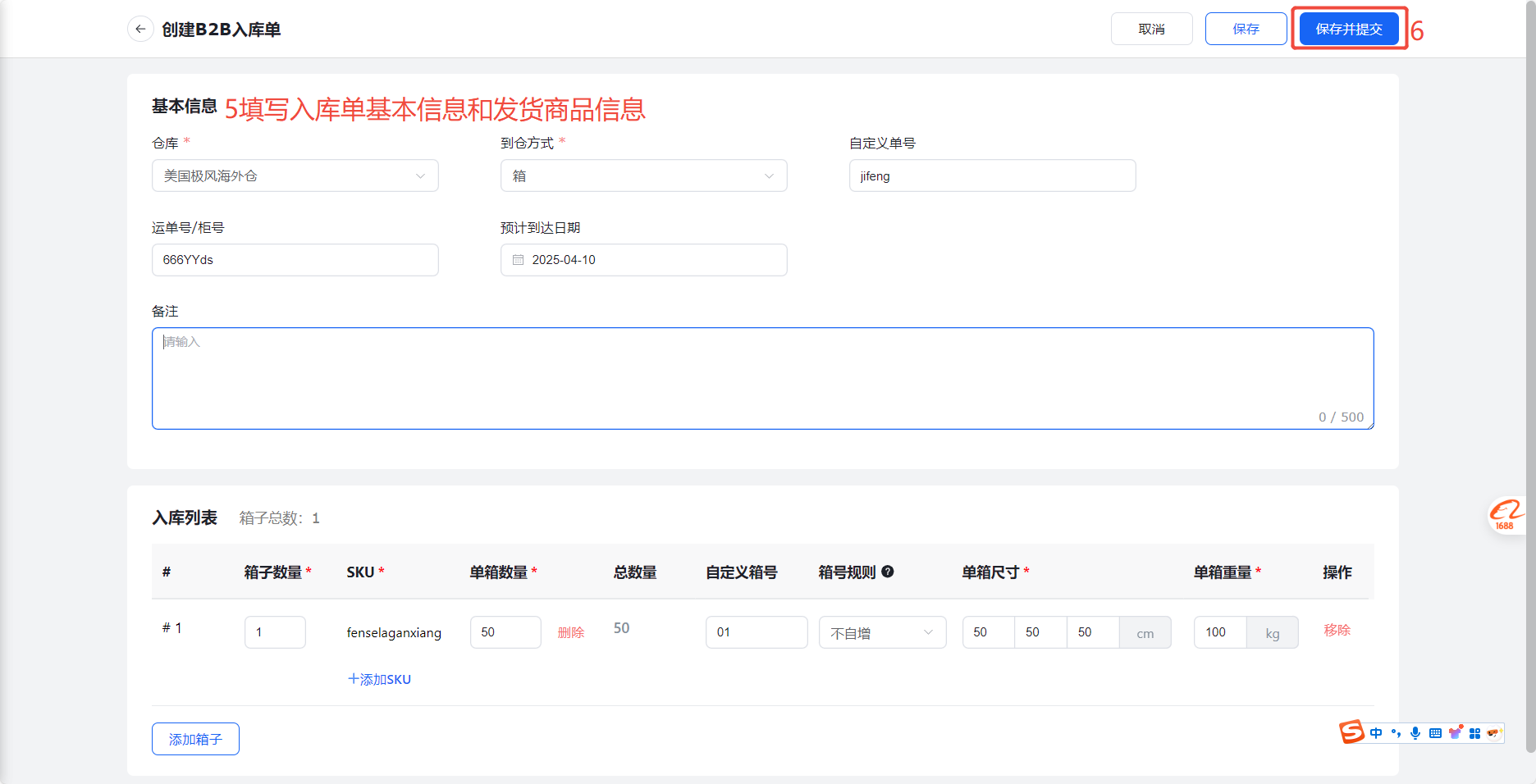Open the soft keyboard icon in Sogou bar
The height and width of the screenshot is (784, 1536).
click(x=1435, y=733)
